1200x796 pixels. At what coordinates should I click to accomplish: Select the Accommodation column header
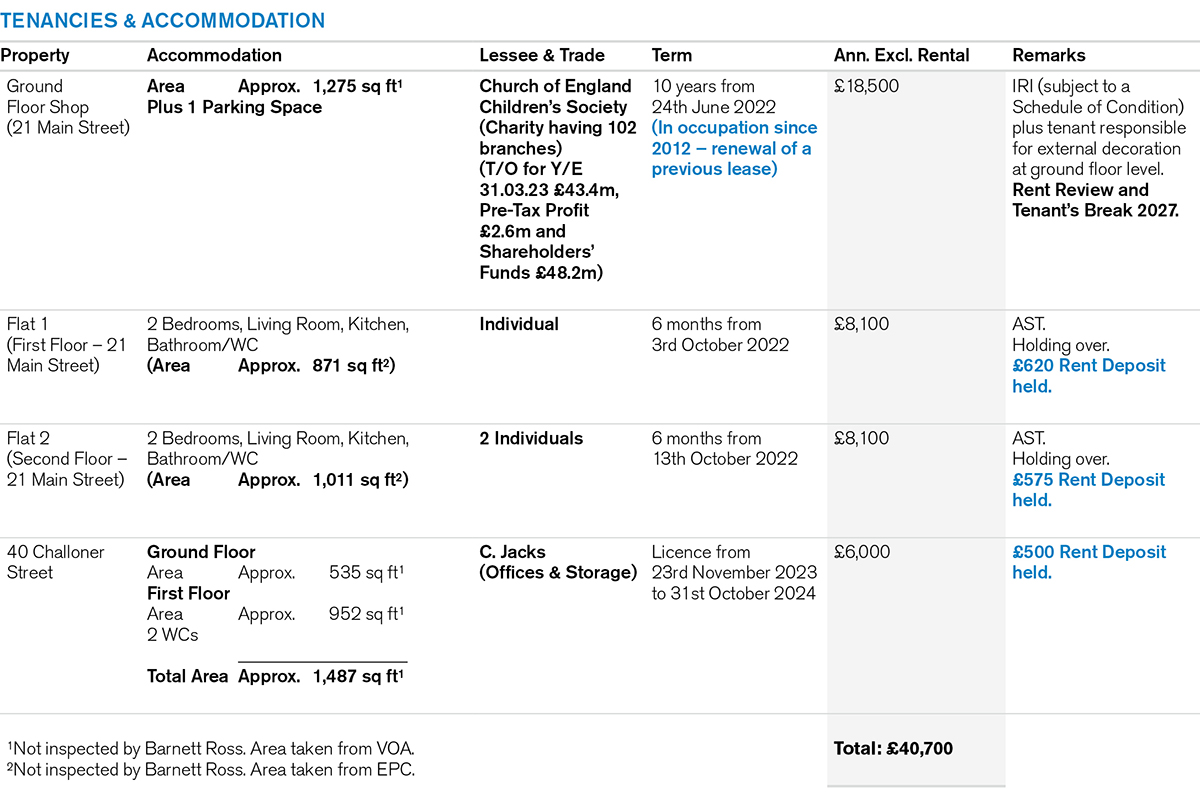(x=214, y=56)
